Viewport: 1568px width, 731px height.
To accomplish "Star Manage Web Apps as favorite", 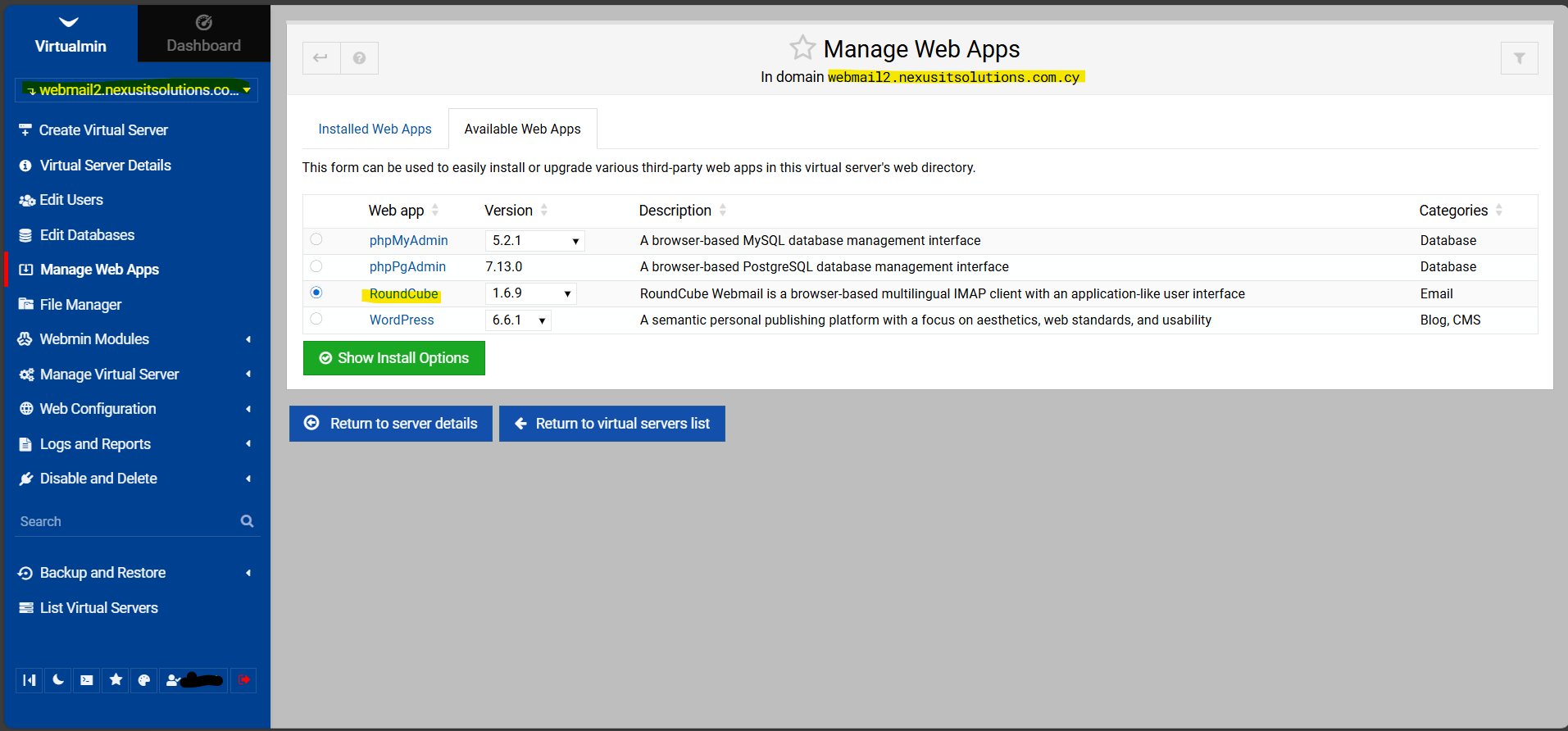I will pos(802,48).
